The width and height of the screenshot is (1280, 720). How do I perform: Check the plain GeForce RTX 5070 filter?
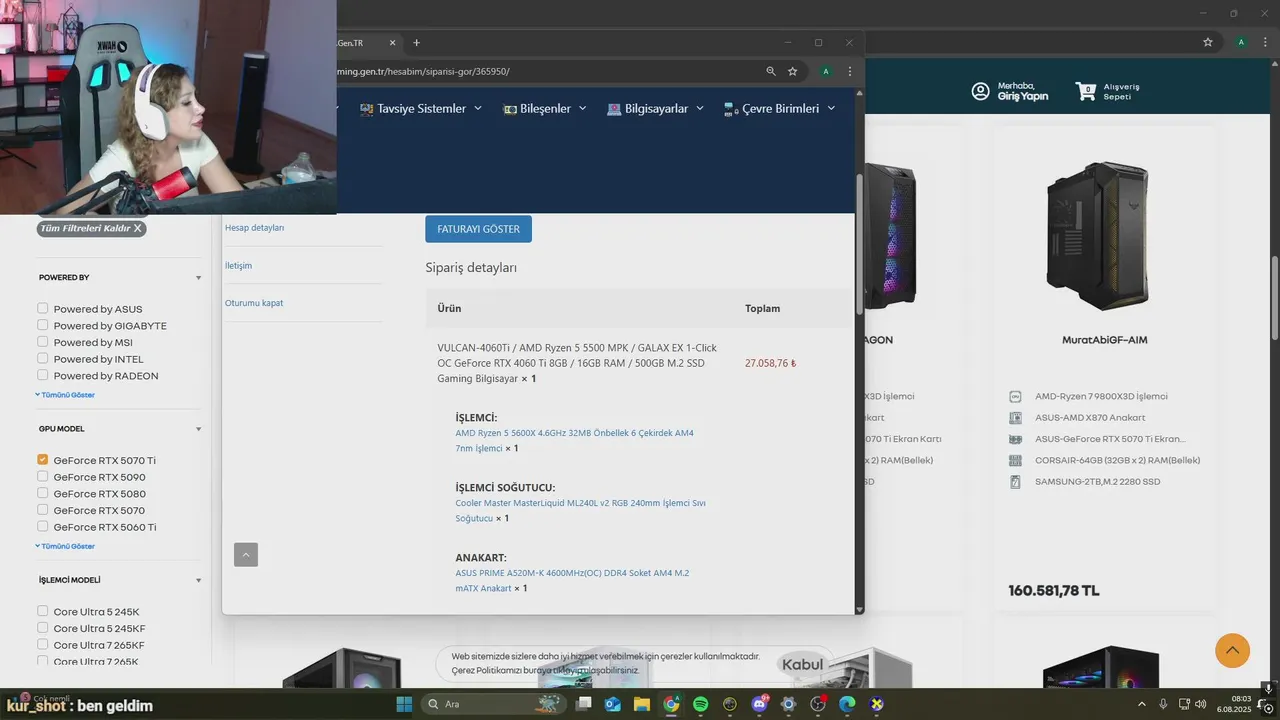pos(43,510)
